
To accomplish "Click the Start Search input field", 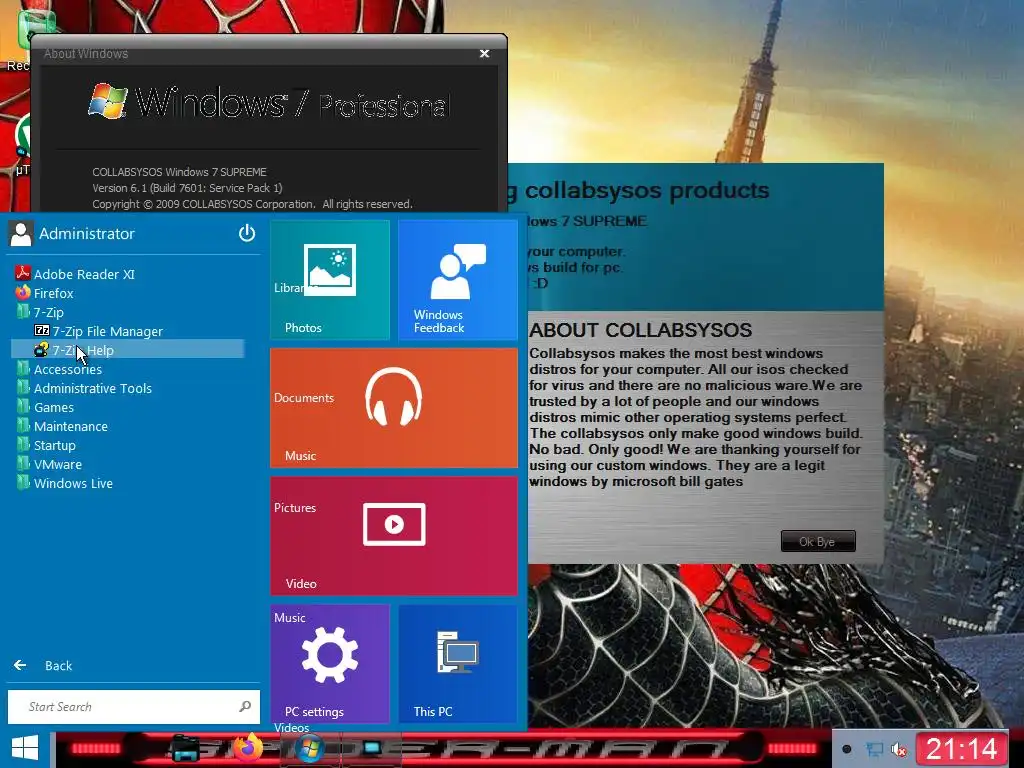I will coord(133,707).
